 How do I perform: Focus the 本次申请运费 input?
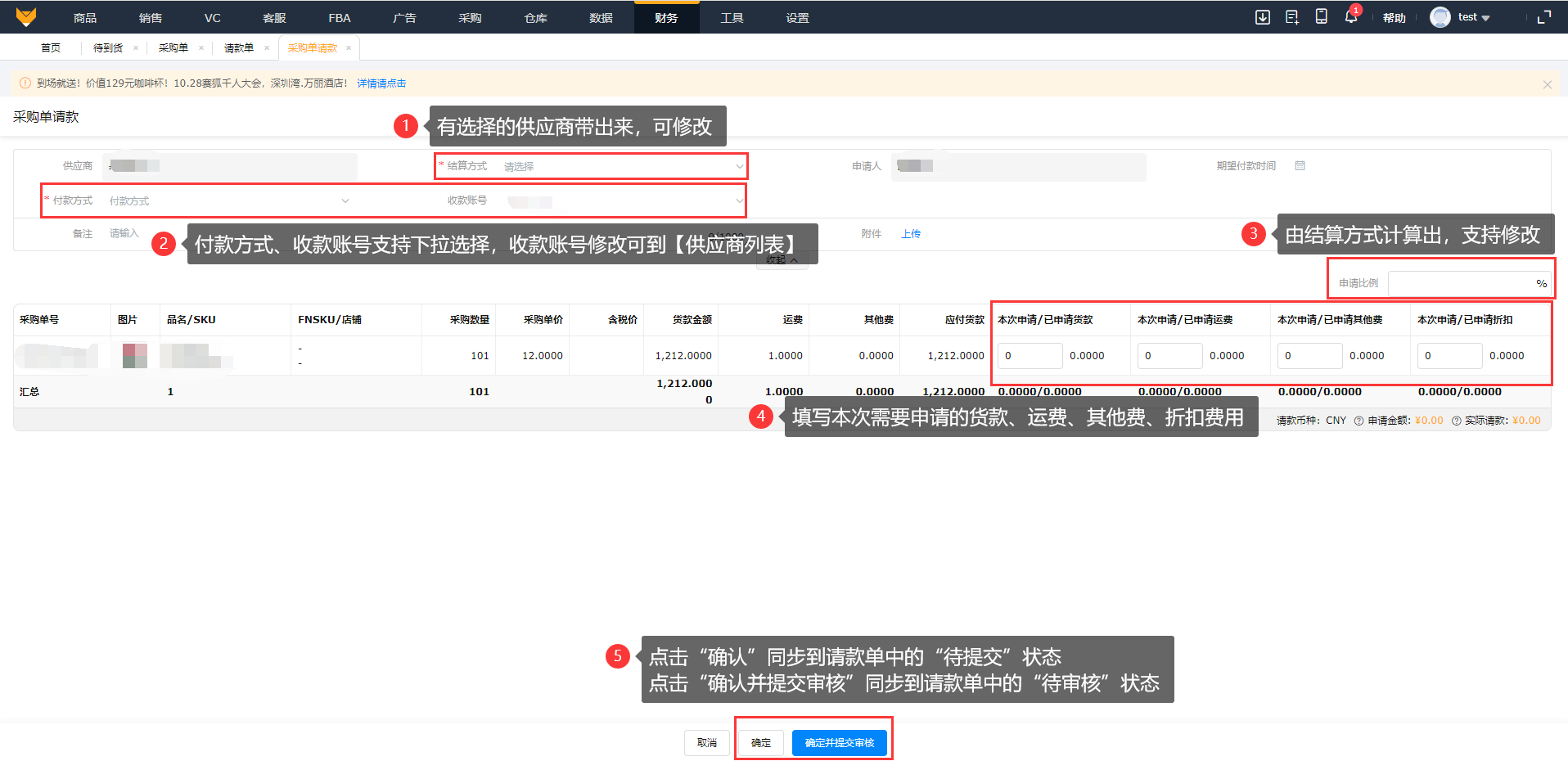1169,356
